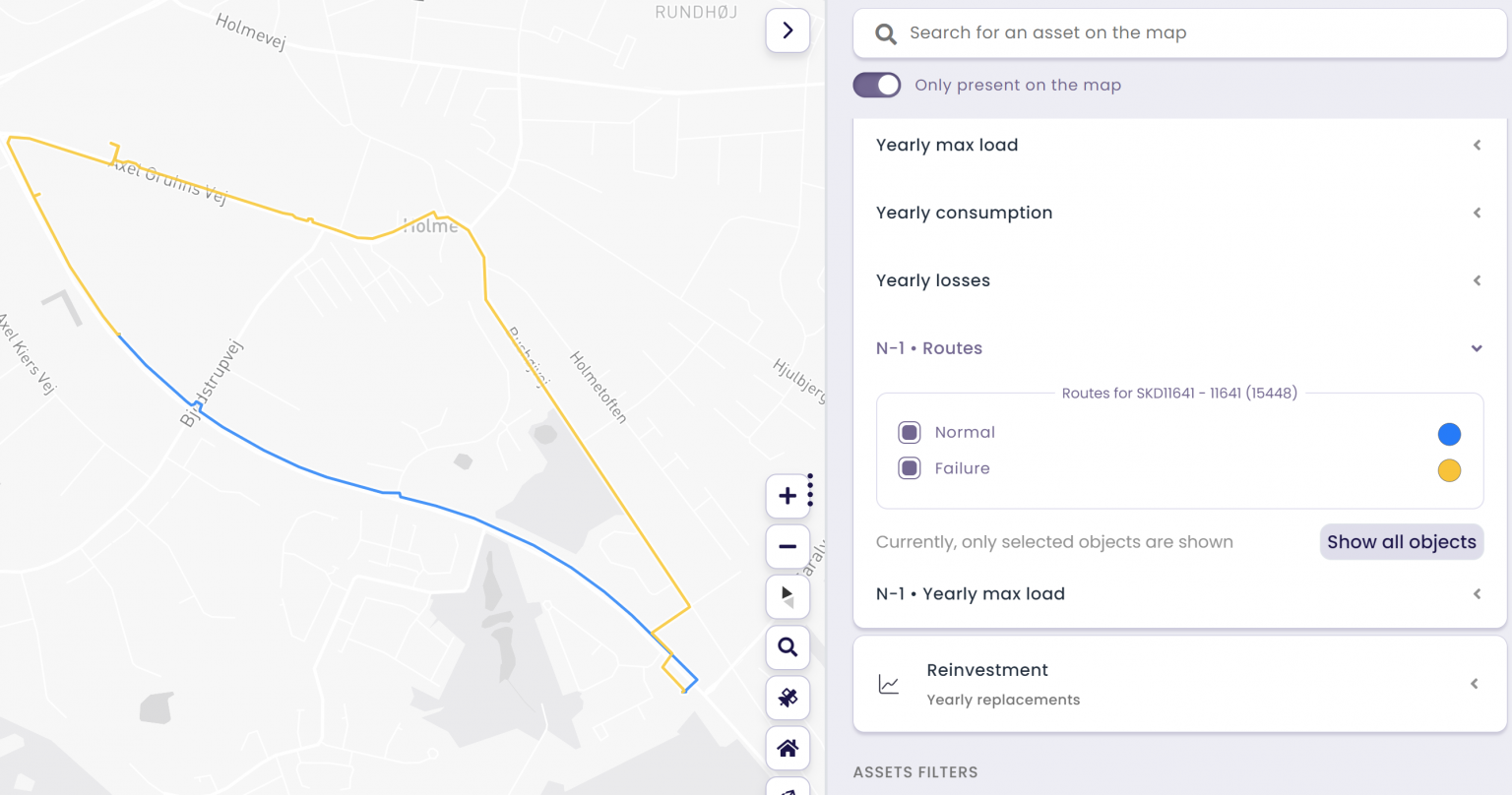Uncheck the Normal route checkbox
This screenshot has height=795, width=1512.
point(910,432)
